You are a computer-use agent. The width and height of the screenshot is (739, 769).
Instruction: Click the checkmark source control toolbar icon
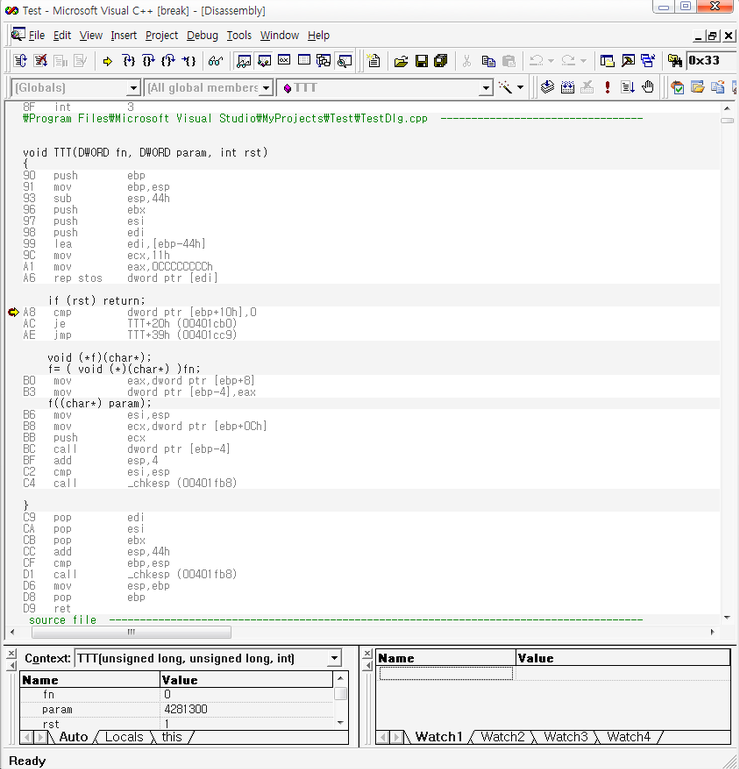[x=678, y=88]
